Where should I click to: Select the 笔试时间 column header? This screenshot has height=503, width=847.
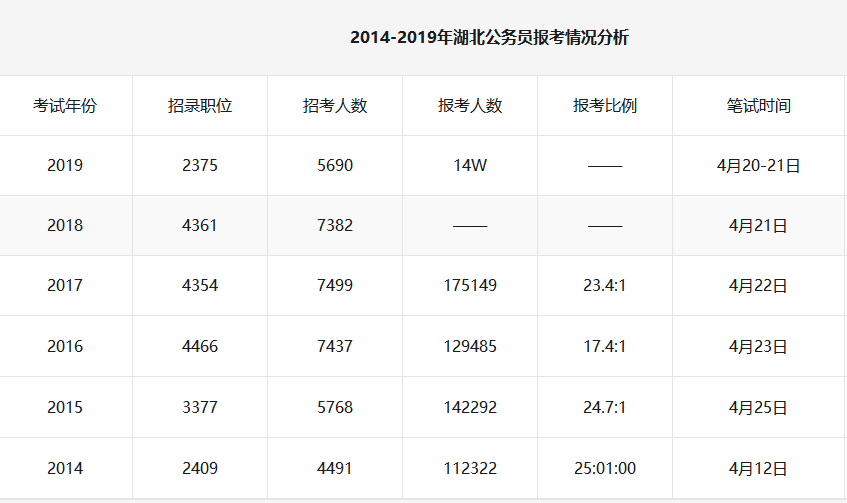pos(758,105)
